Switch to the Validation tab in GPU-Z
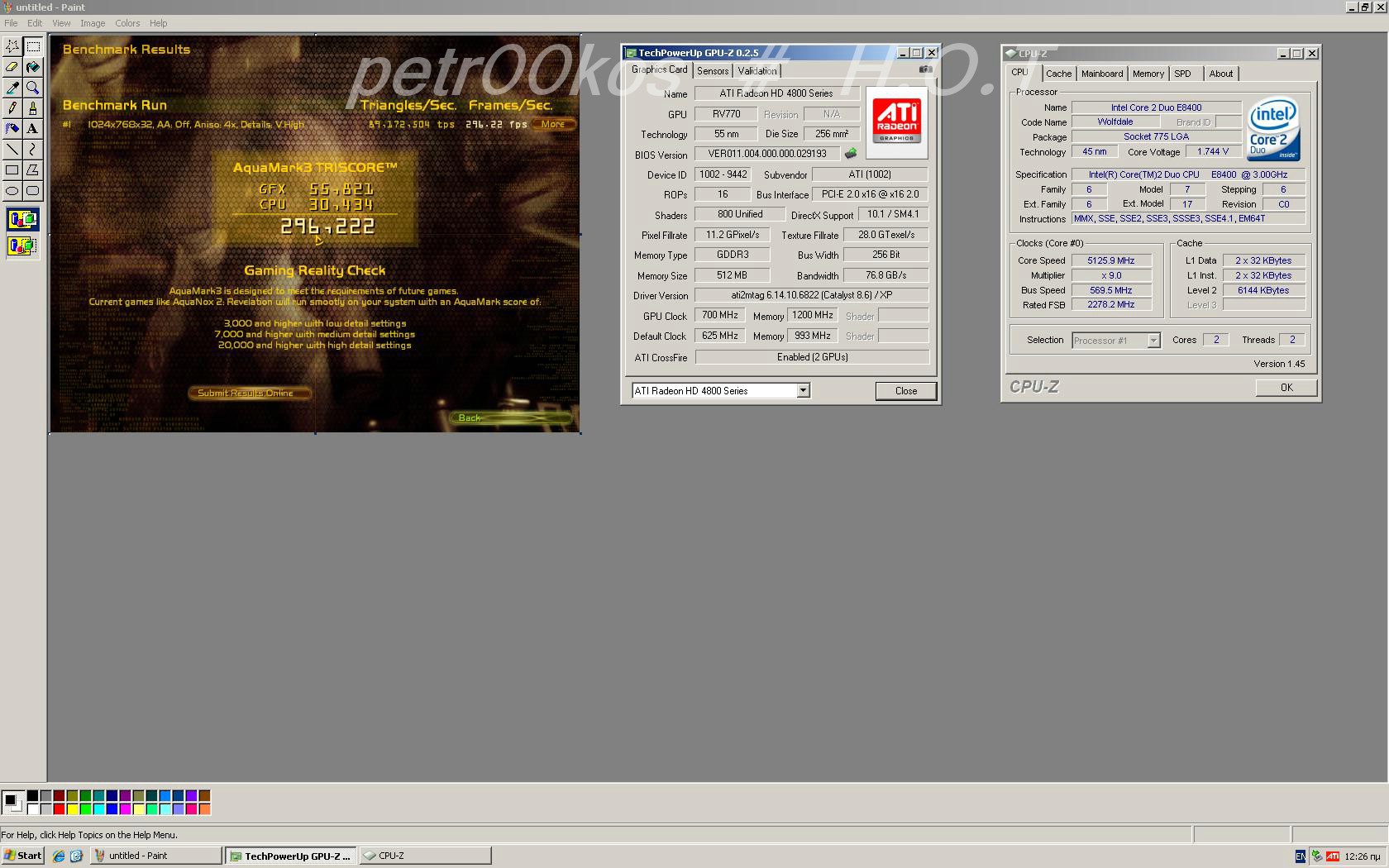The image size is (1389, 868). 757,71
